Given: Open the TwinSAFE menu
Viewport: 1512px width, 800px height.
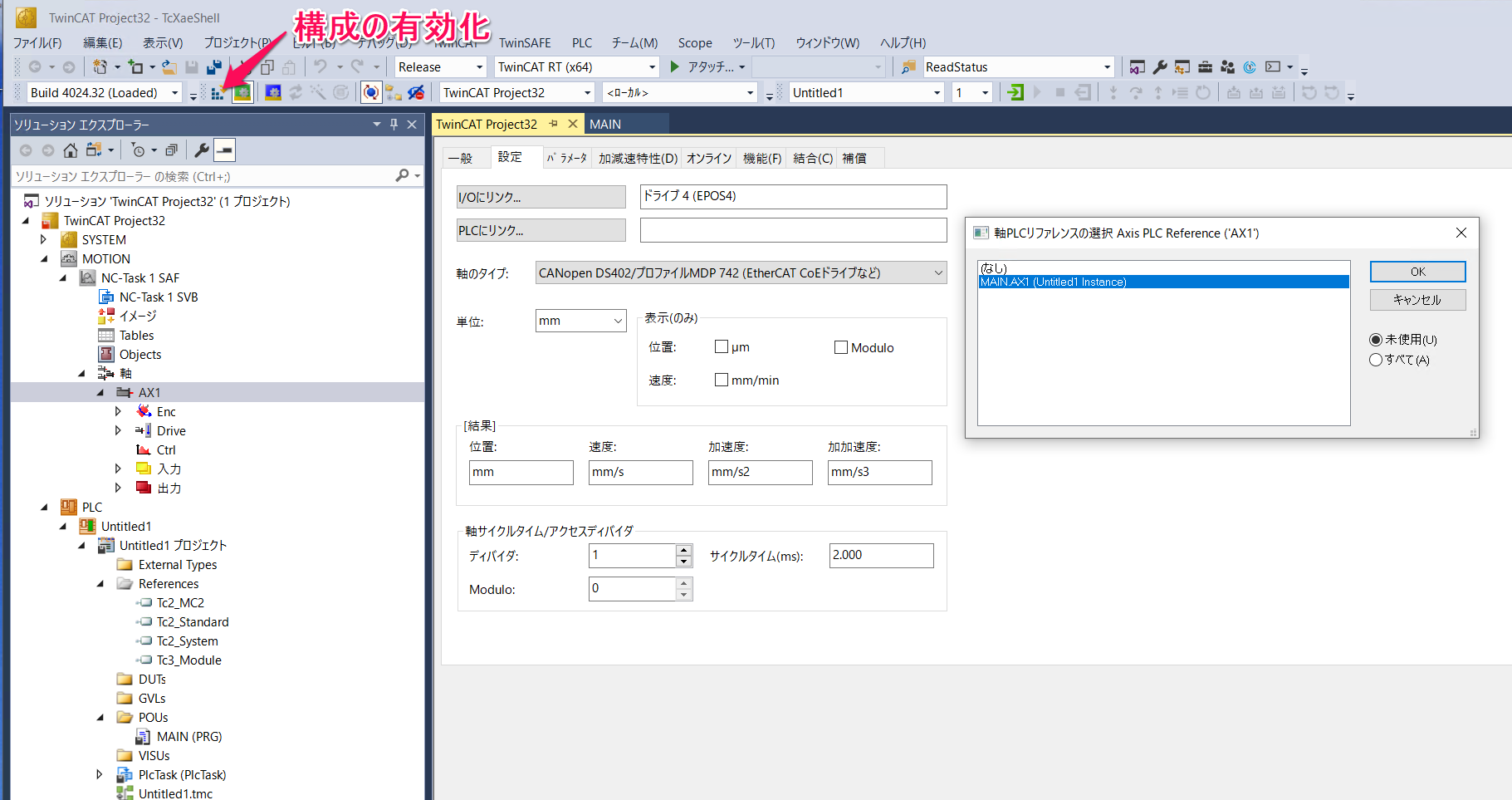Looking at the screenshot, I should click(x=525, y=43).
